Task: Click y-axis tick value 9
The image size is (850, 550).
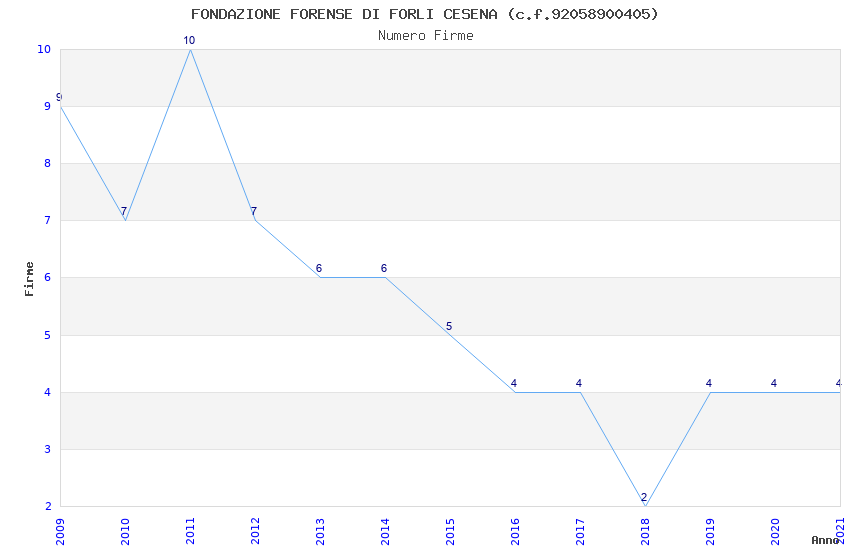Action: (48, 107)
